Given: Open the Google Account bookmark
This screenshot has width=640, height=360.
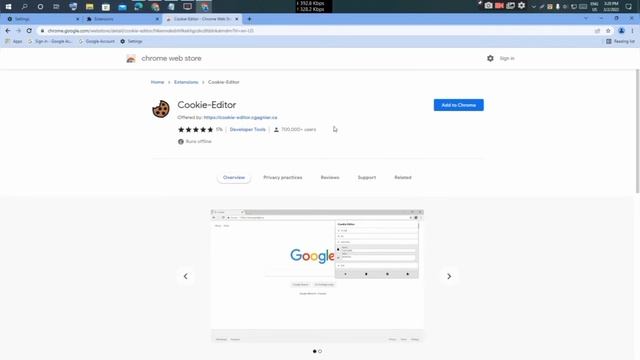Looking at the screenshot, I should pos(96,41).
